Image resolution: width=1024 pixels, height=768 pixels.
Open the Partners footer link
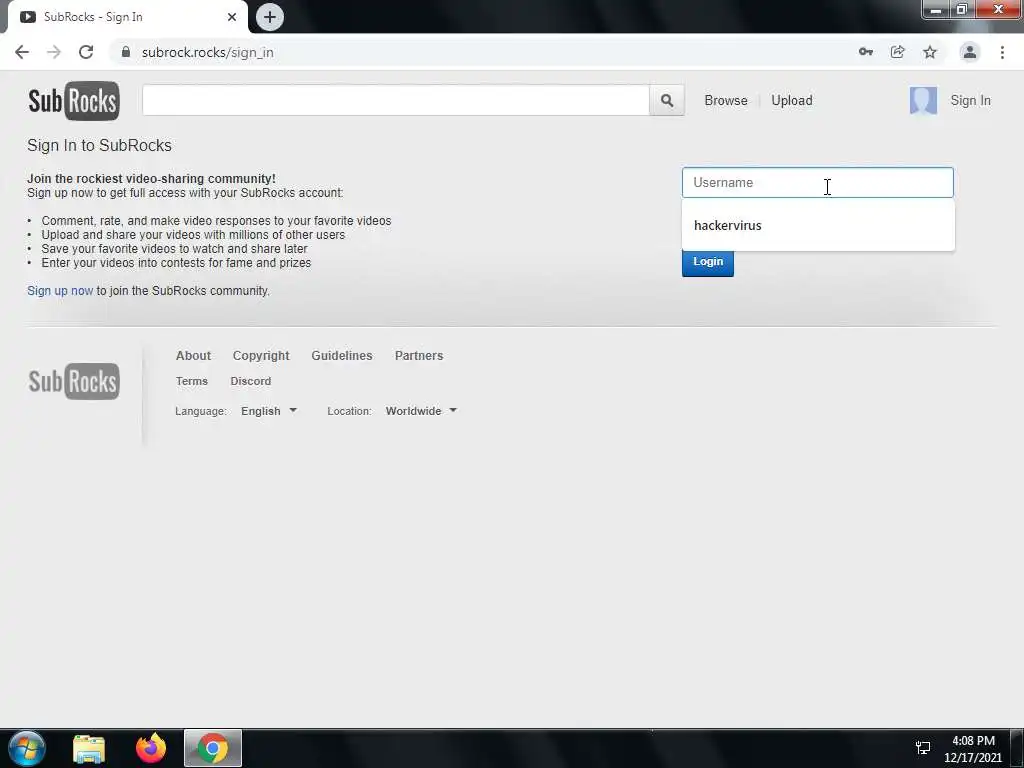(x=419, y=355)
